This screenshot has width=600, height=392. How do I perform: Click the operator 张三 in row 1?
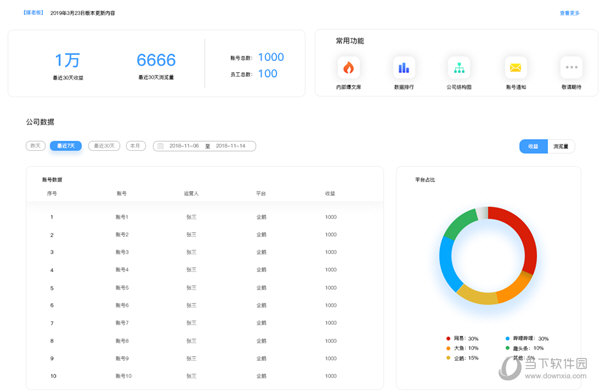pos(191,217)
